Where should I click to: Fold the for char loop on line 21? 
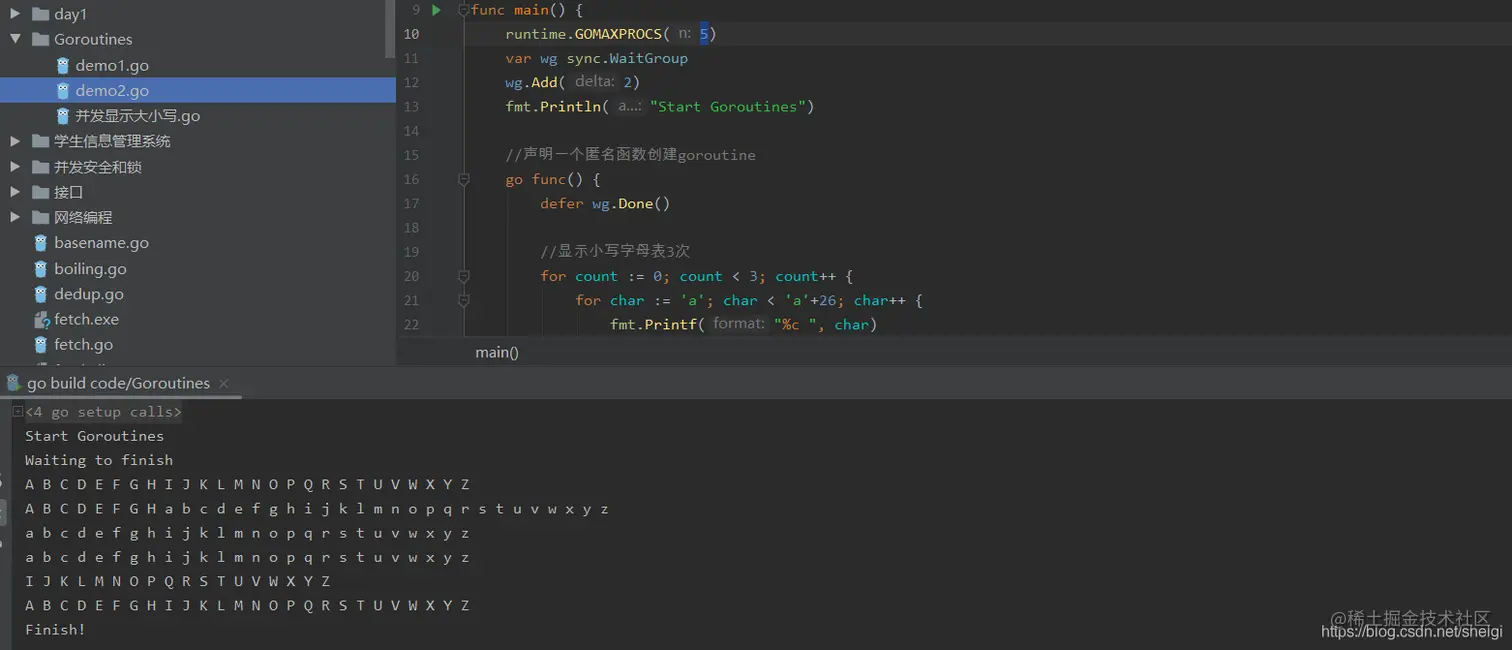pyautogui.click(x=463, y=300)
